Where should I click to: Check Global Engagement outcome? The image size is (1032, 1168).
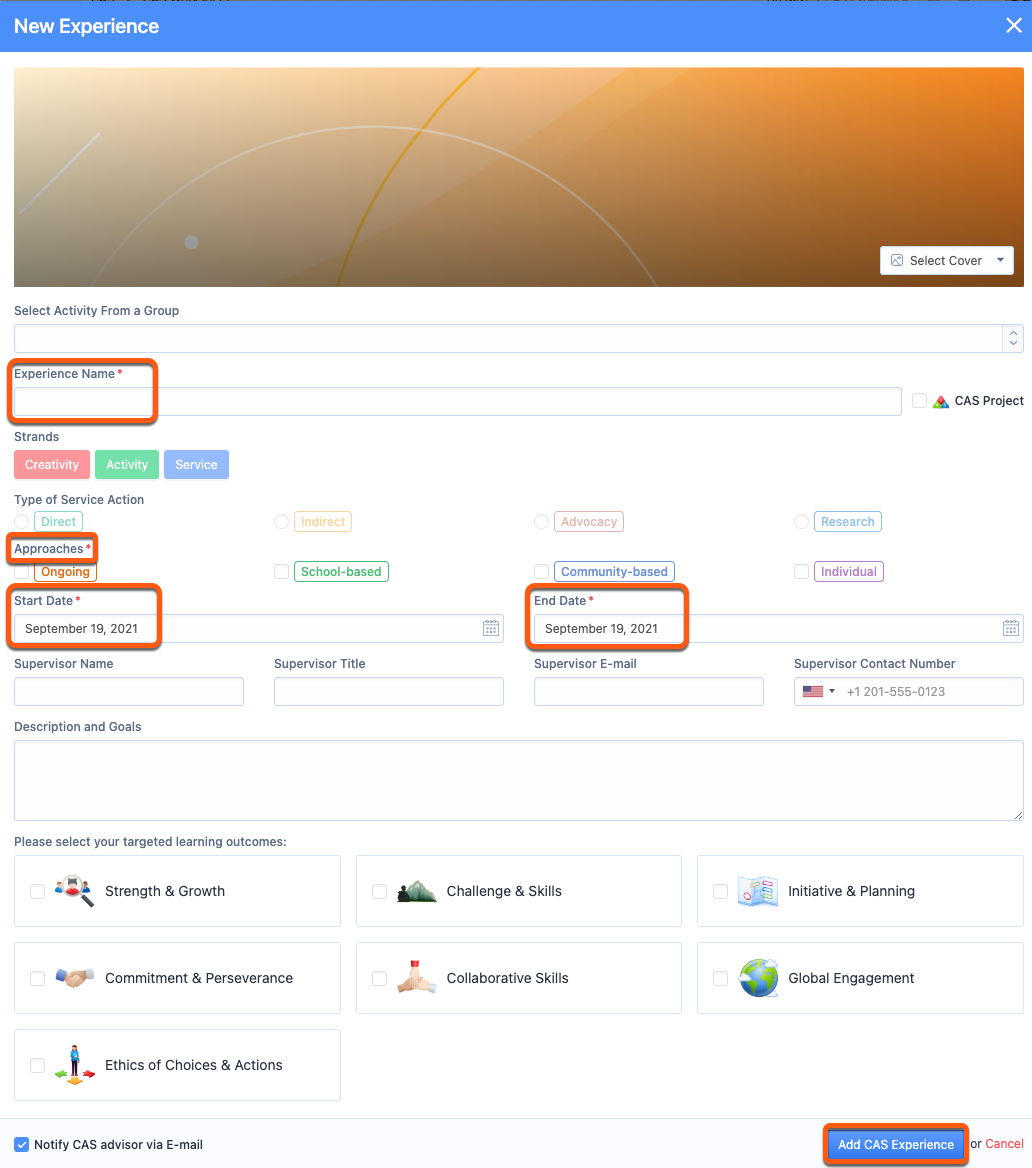(x=721, y=979)
